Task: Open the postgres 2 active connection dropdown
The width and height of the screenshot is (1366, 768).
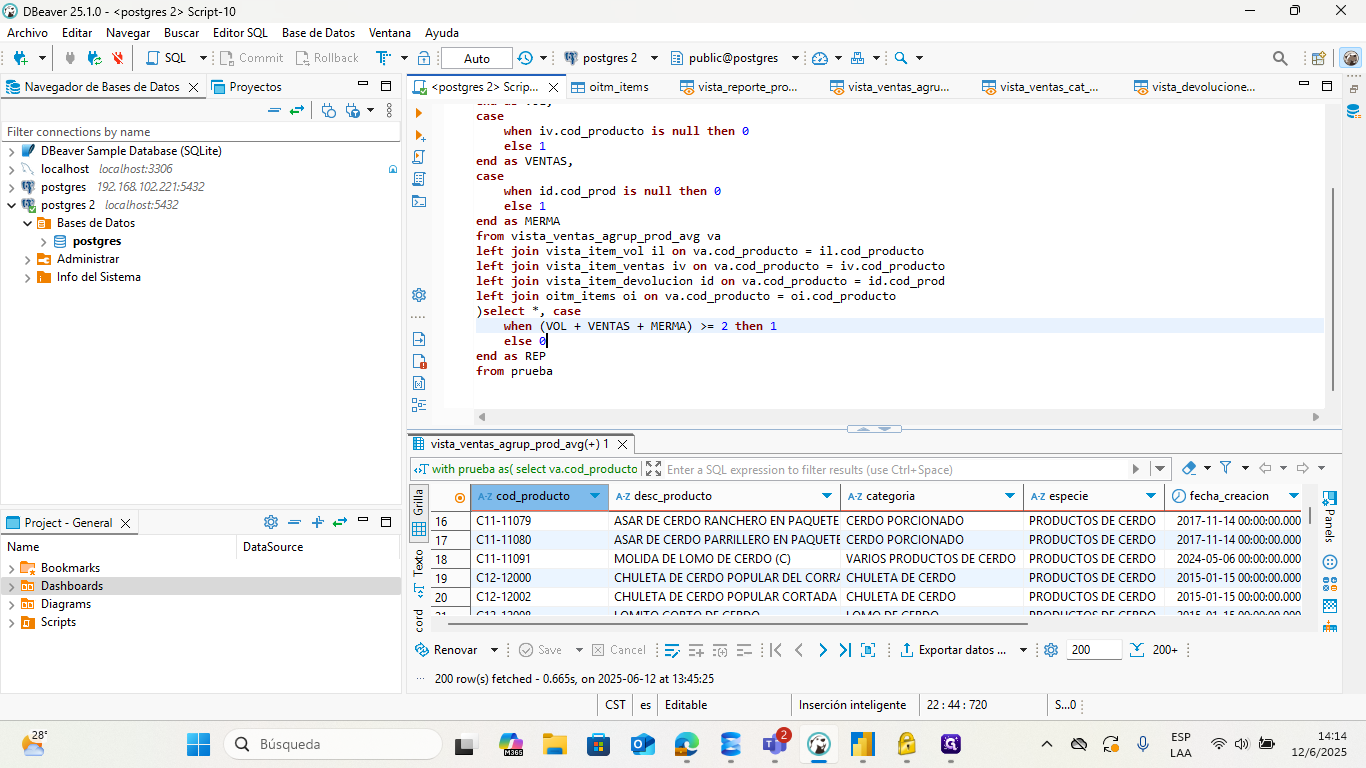Action: point(610,58)
